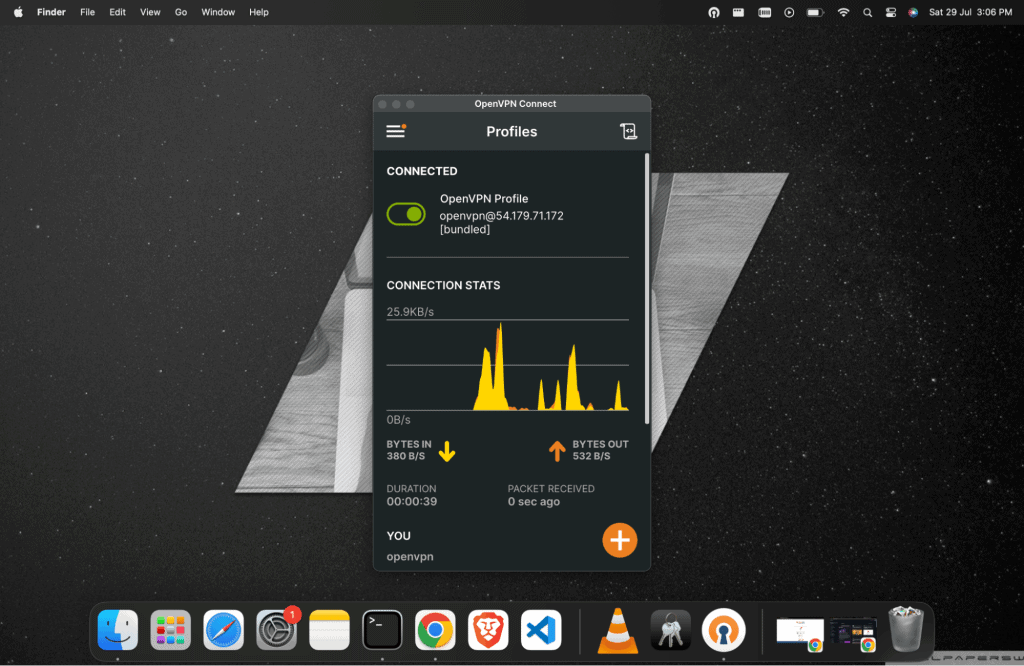The width and height of the screenshot is (1024, 666).
Task: Toggle off the OpenVPN Profile connection
Action: click(x=406, y=214)
